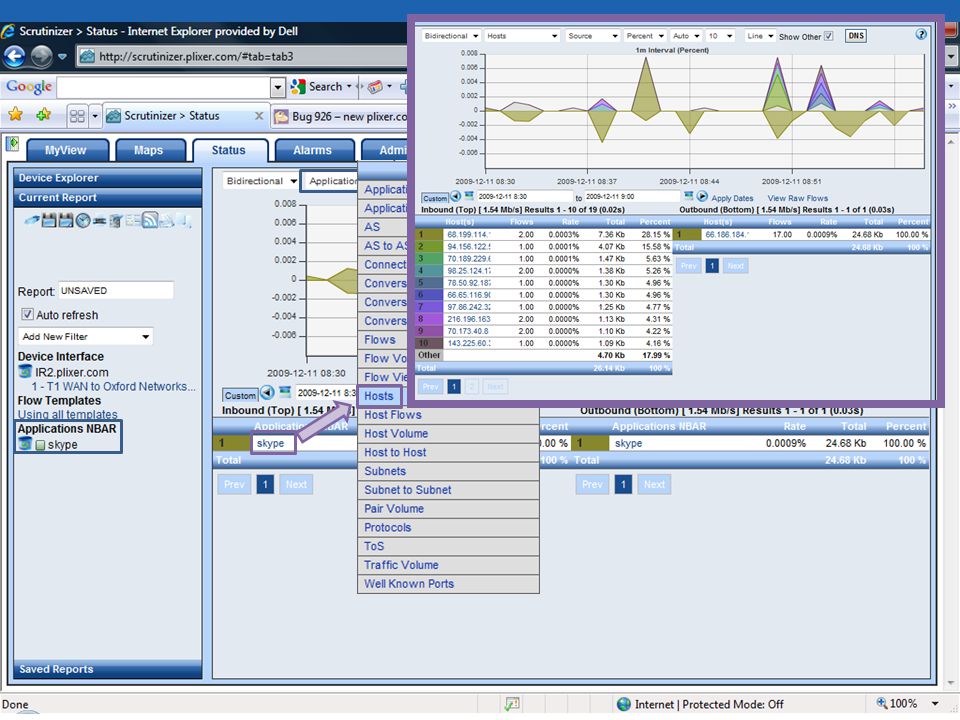Click the blue help question mark icon
Viewport: 960px width, 720px height.
point(921,34)
